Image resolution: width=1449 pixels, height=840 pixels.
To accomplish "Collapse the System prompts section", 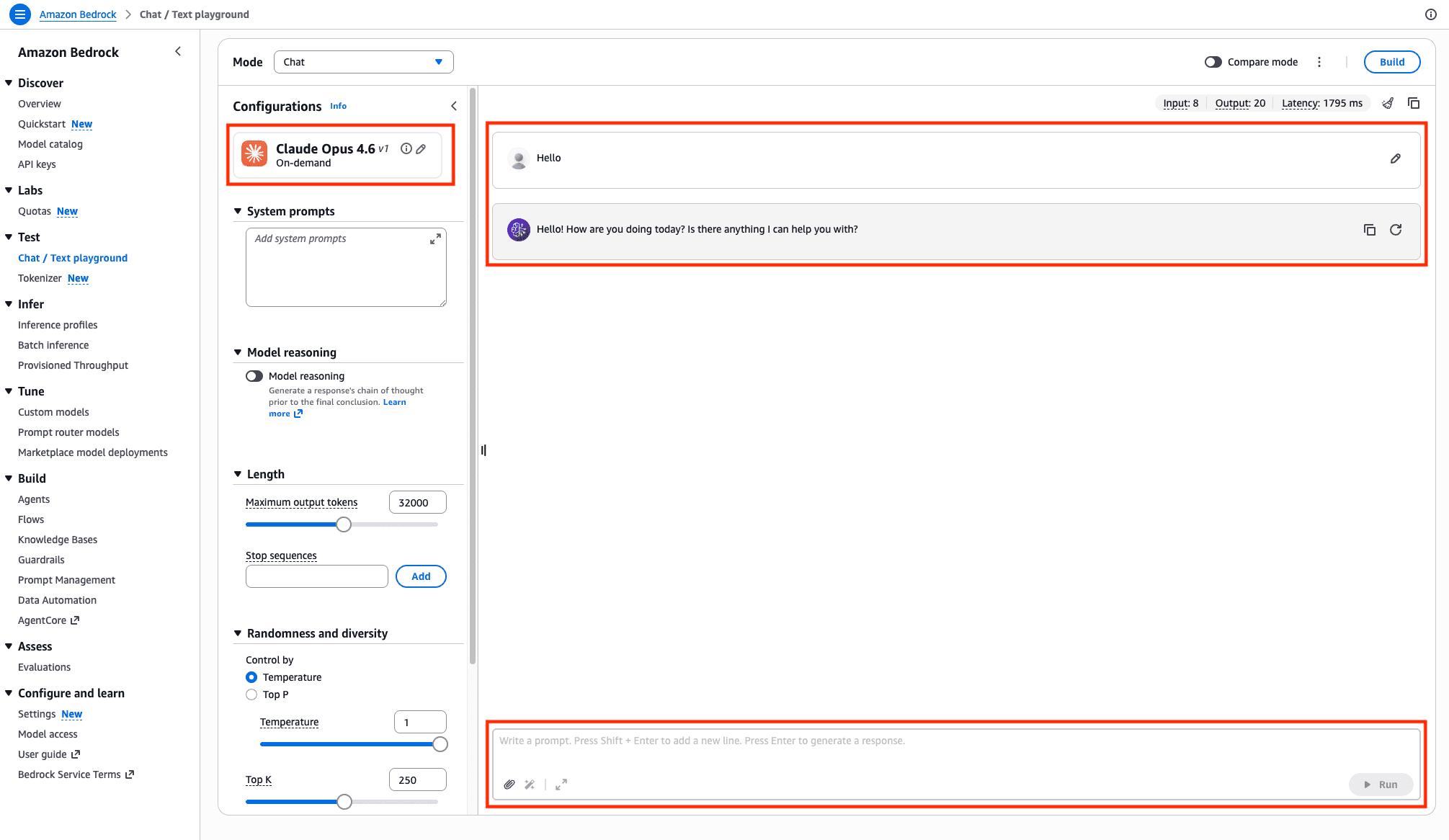I will coord(238,211).
